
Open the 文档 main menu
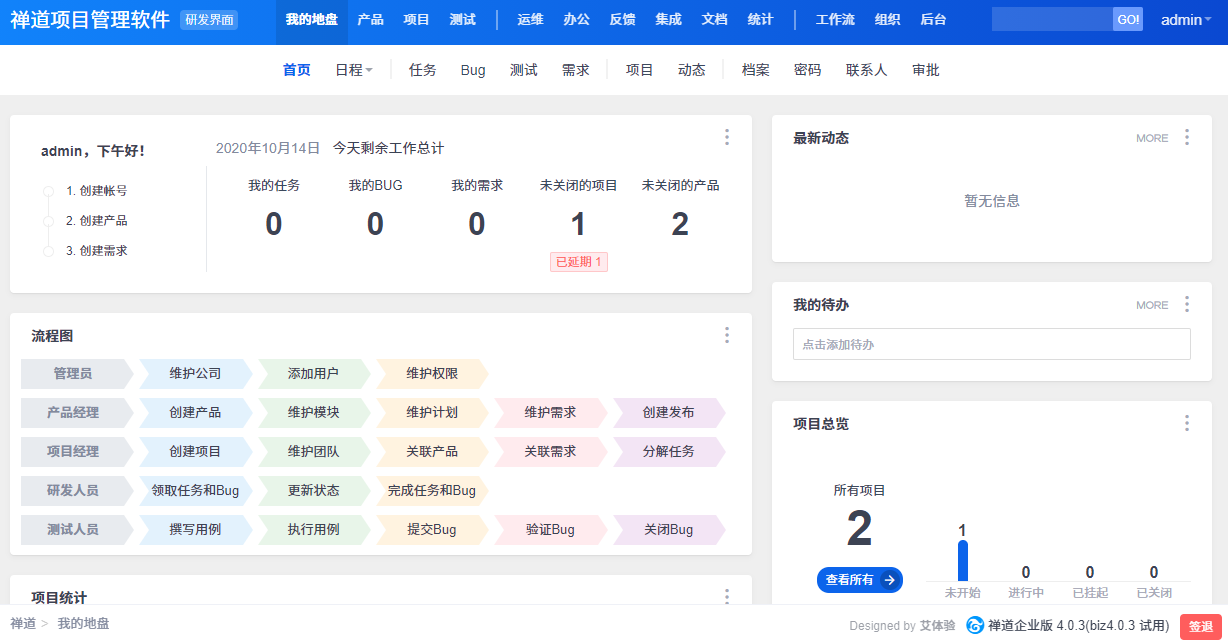tap(715, 19)
